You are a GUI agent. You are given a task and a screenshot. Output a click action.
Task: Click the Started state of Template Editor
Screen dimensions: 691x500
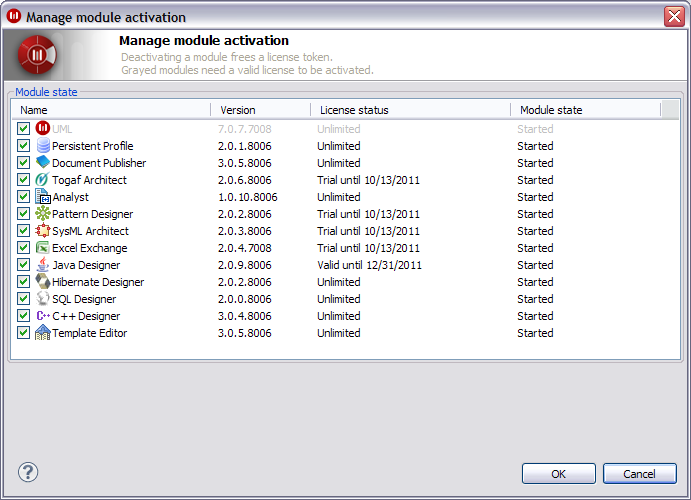pos(535,333)
